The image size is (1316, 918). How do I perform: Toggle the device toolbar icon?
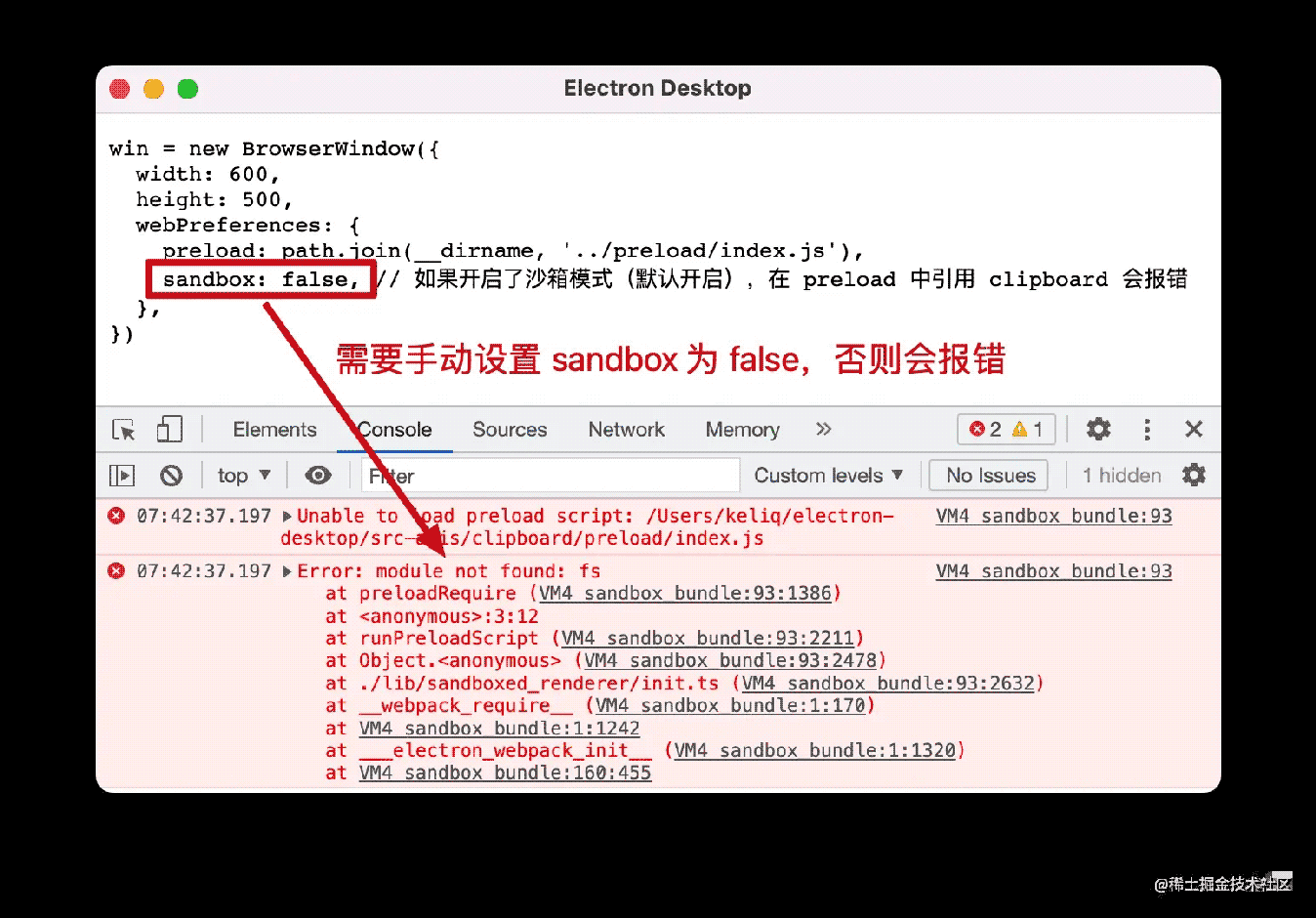coord(170,430)
